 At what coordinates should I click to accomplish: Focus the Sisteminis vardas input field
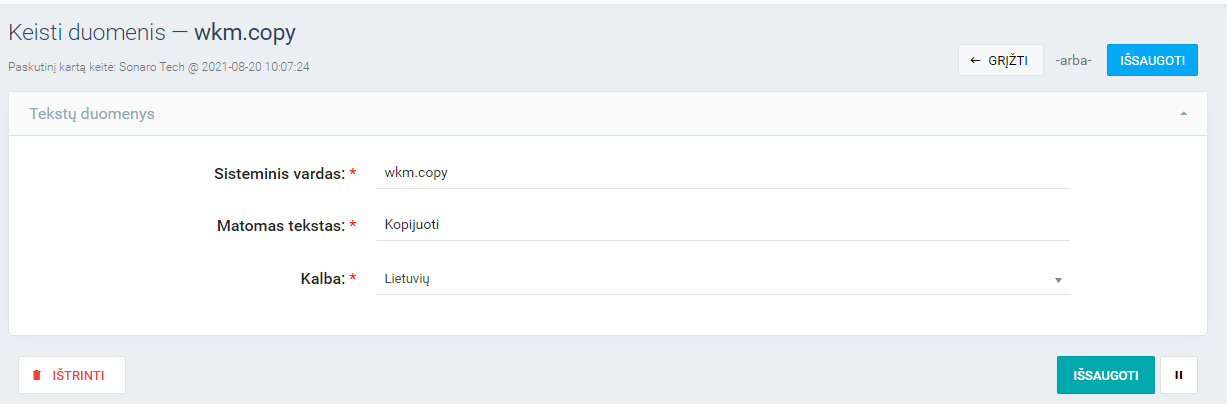[x=722, y=172]
